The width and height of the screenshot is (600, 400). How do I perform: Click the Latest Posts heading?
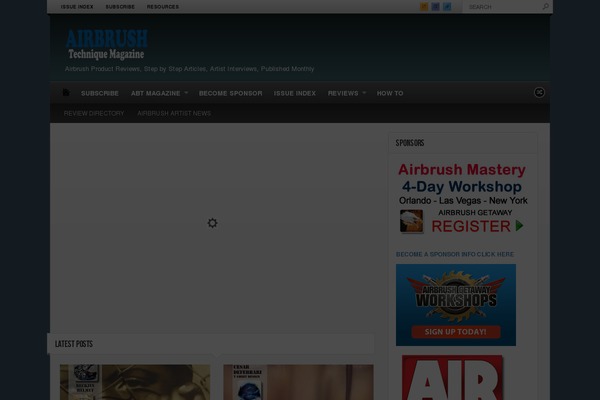click(x=74, y=344)
